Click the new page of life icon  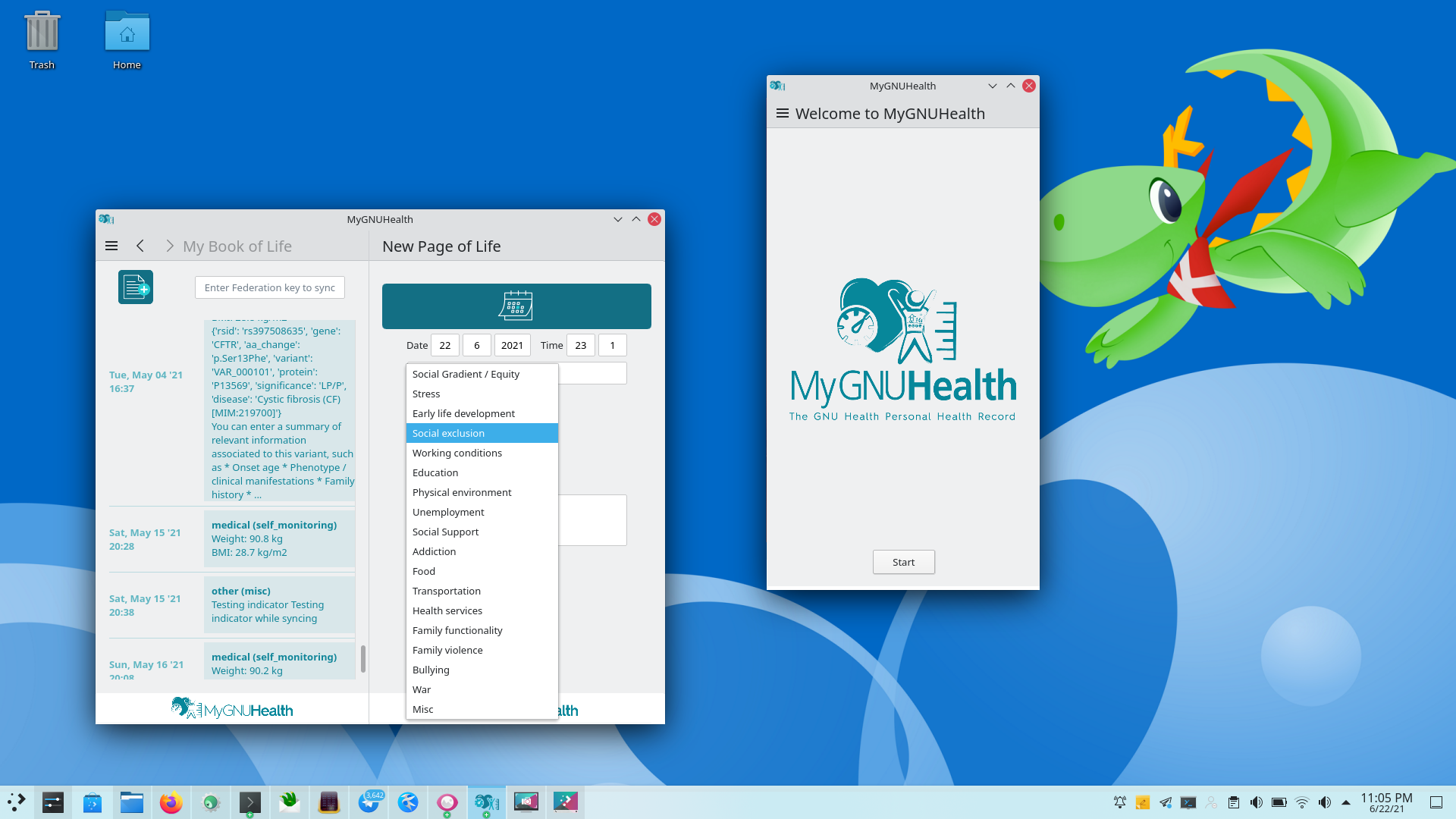136,287
